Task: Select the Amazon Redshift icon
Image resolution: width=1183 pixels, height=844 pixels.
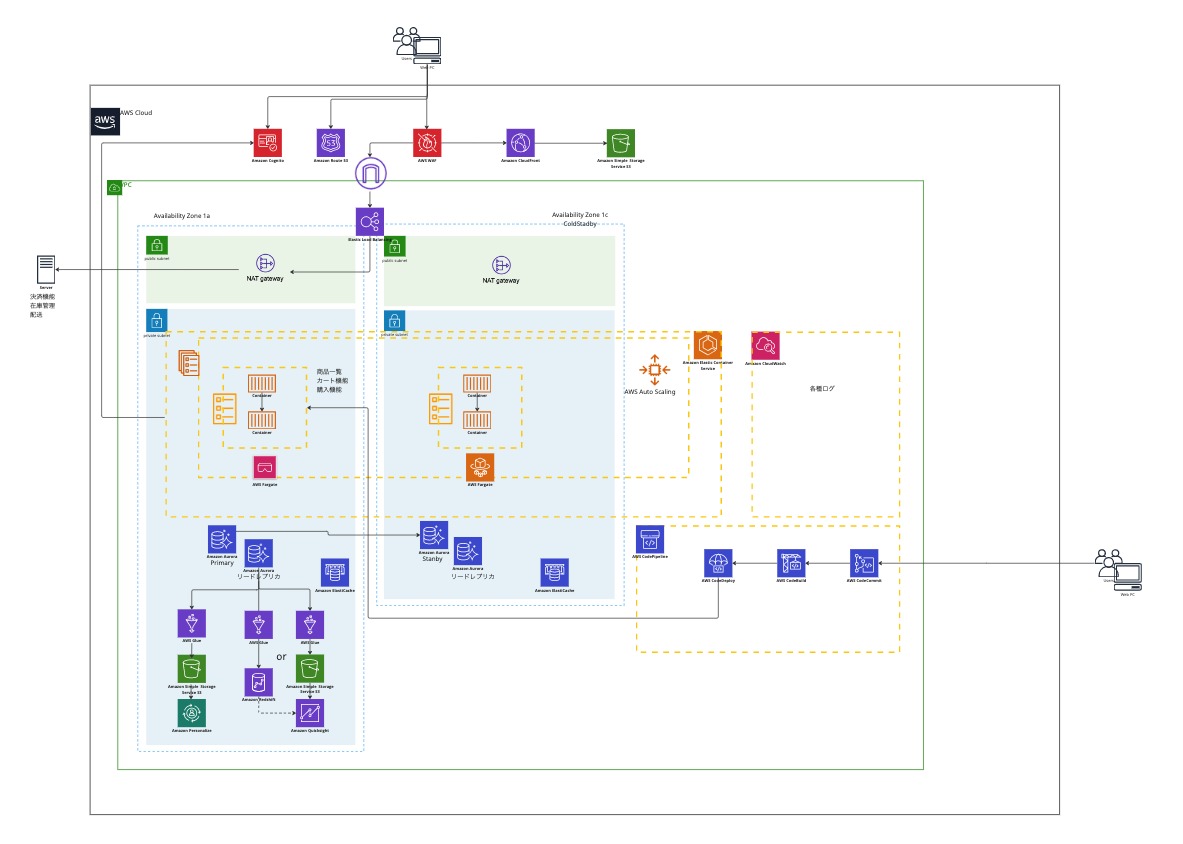Action: (258, 683)
